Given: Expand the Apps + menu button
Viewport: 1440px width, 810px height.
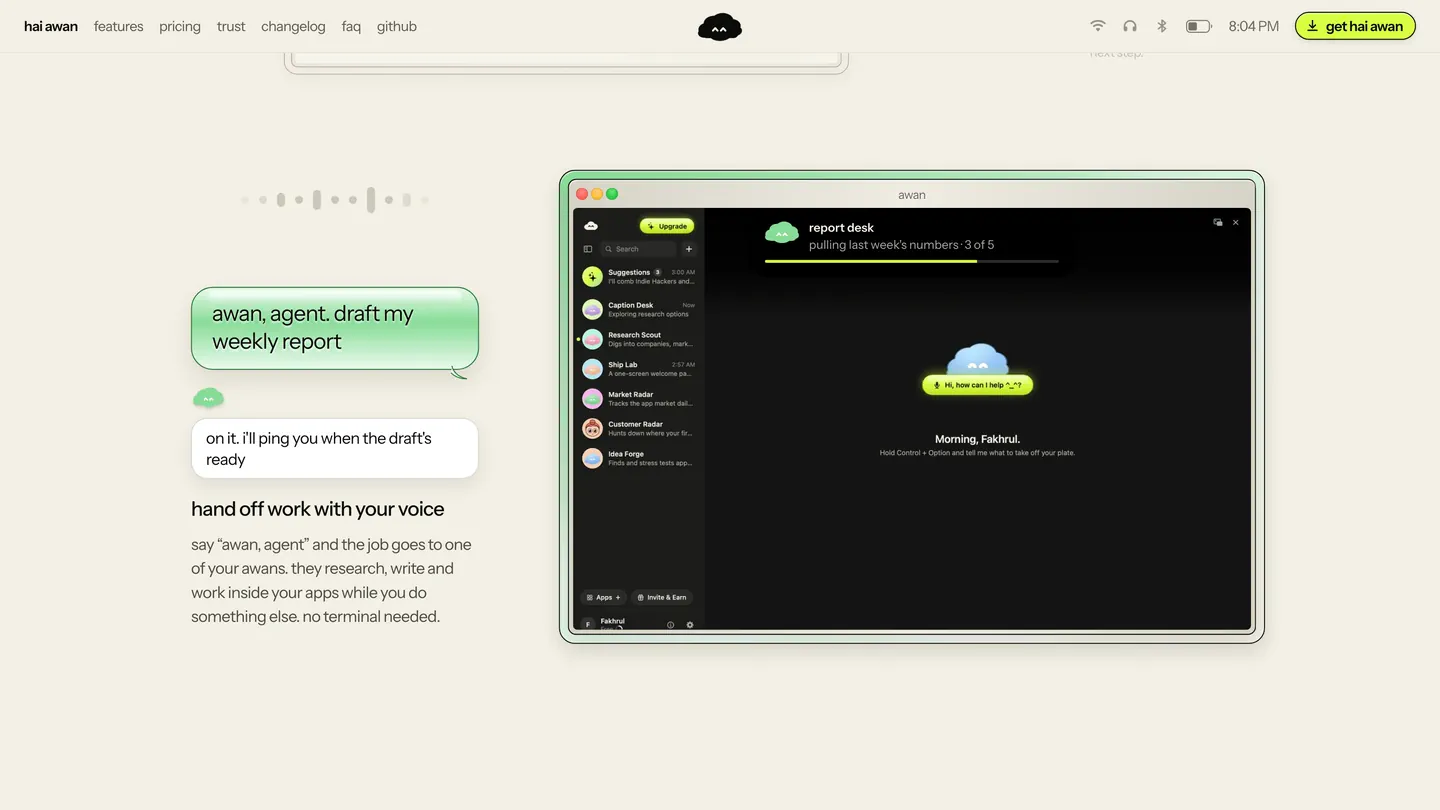Looking at the screenshot, I should (x=603, y=597).
